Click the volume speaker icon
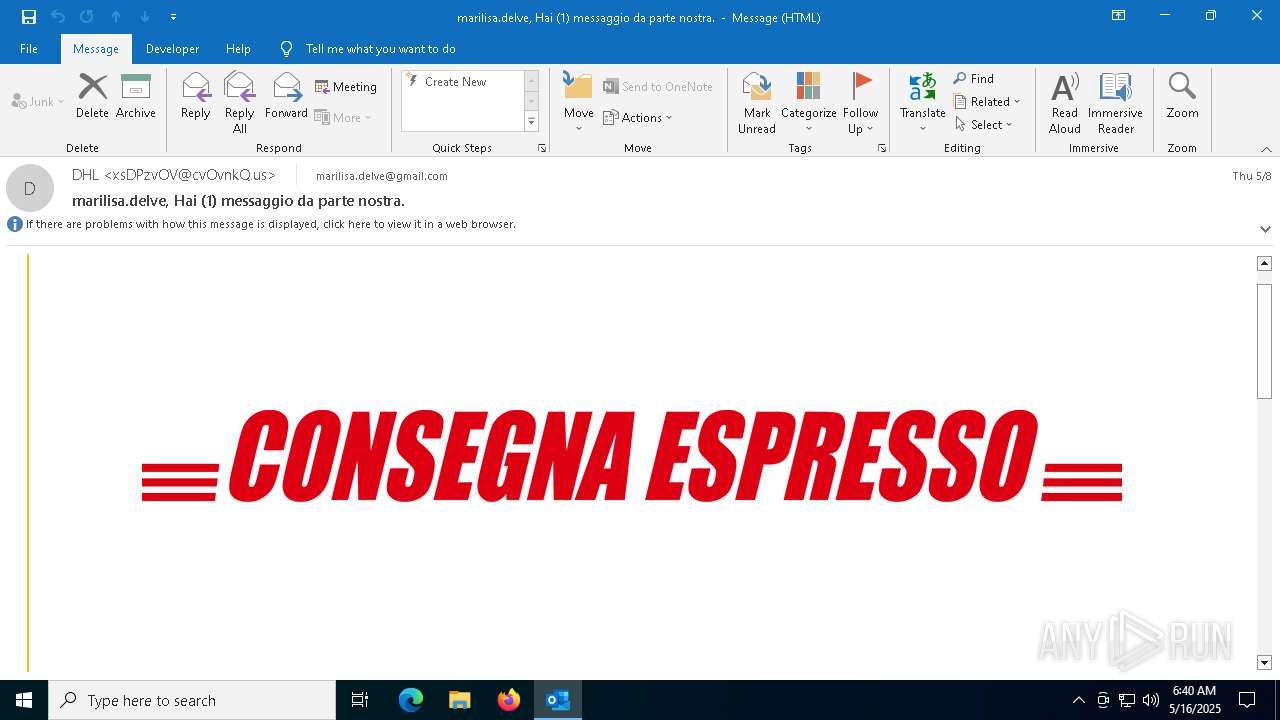The width and height of the screenshot is (1280, 720). pos(1151,700)
